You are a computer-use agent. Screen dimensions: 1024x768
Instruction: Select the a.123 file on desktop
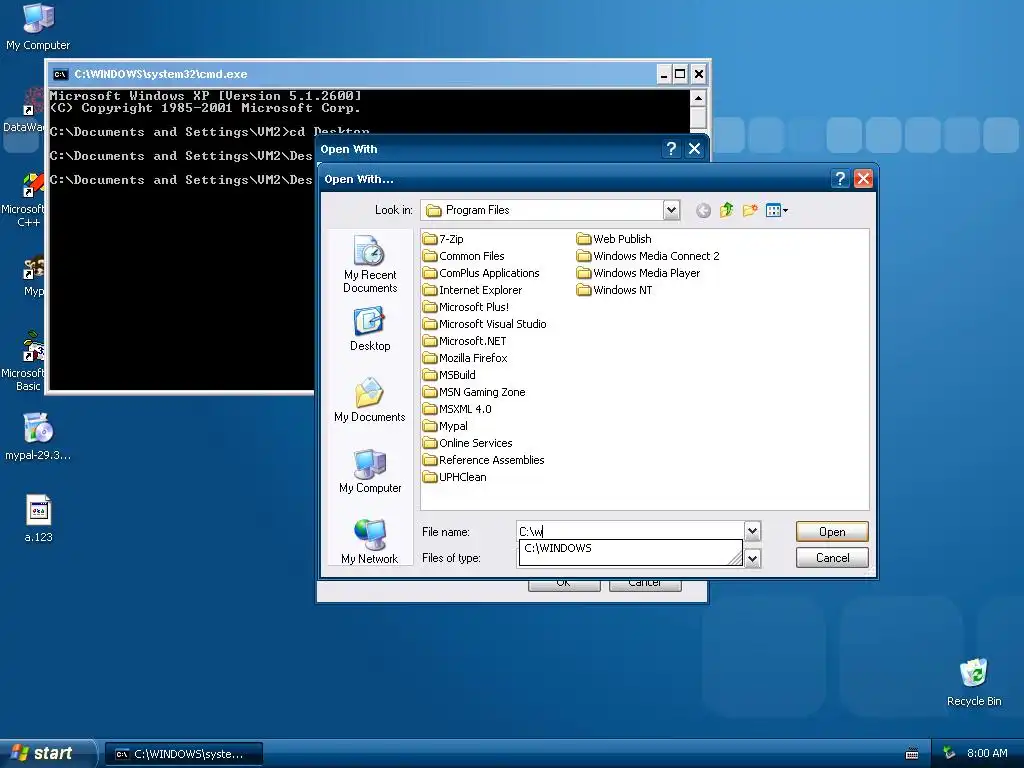pos(38,519)
